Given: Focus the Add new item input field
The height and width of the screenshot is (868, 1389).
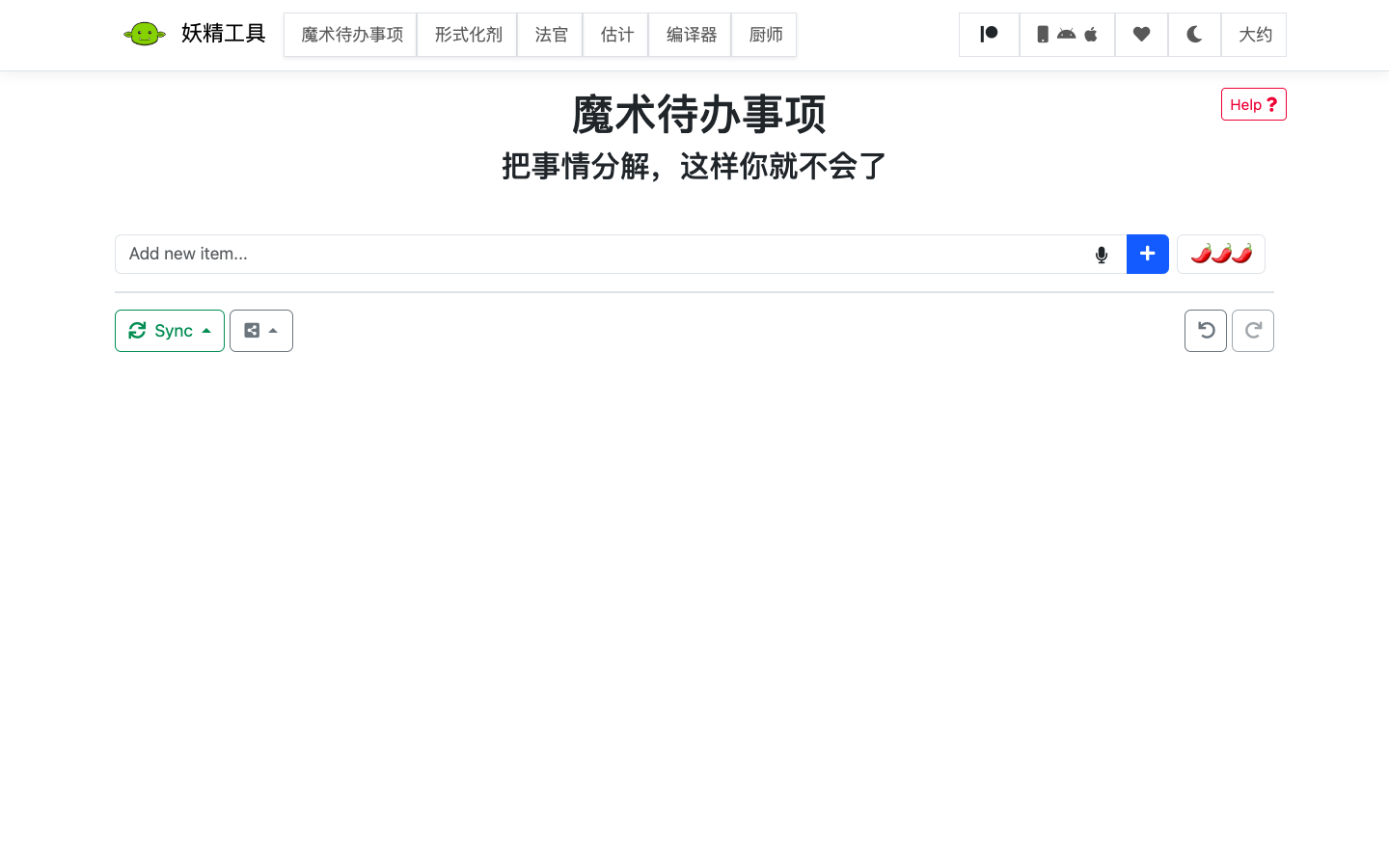Looking at the screenshot, I should pyautogui.click(x=598, y=255).
